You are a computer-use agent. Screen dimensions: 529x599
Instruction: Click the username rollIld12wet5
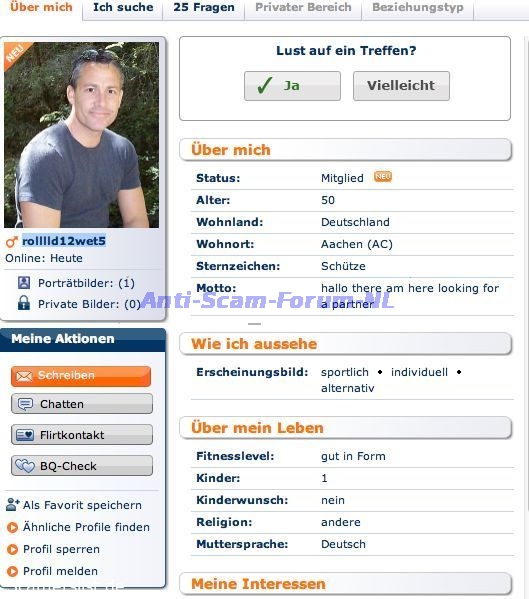pos(64,241)
